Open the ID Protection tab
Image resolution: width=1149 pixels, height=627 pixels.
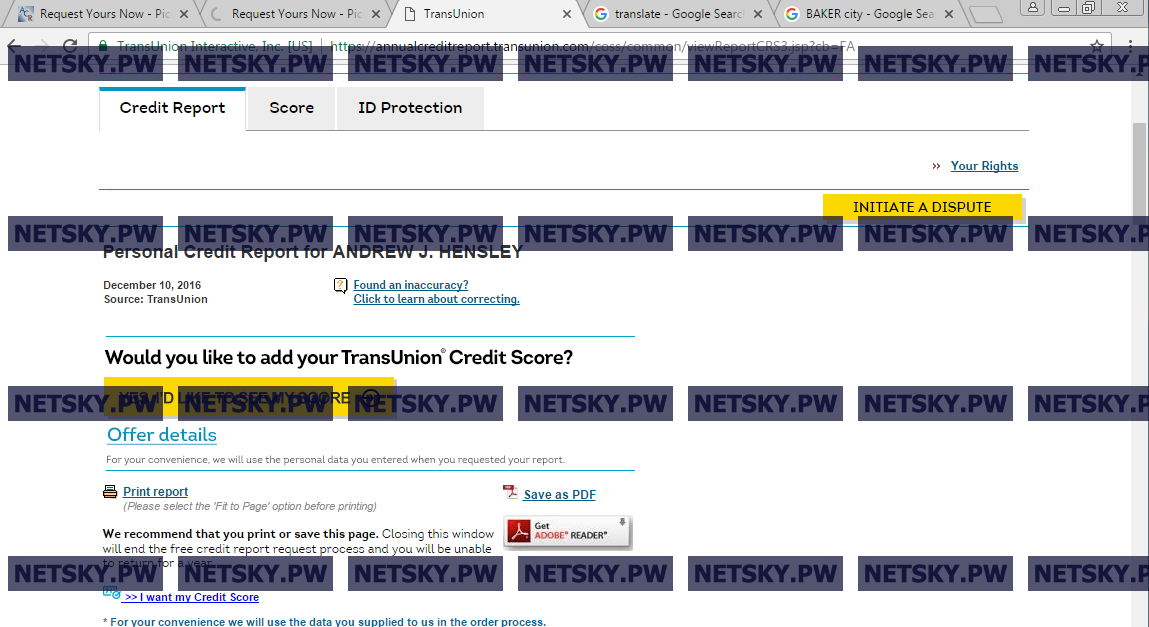(410, 108)
